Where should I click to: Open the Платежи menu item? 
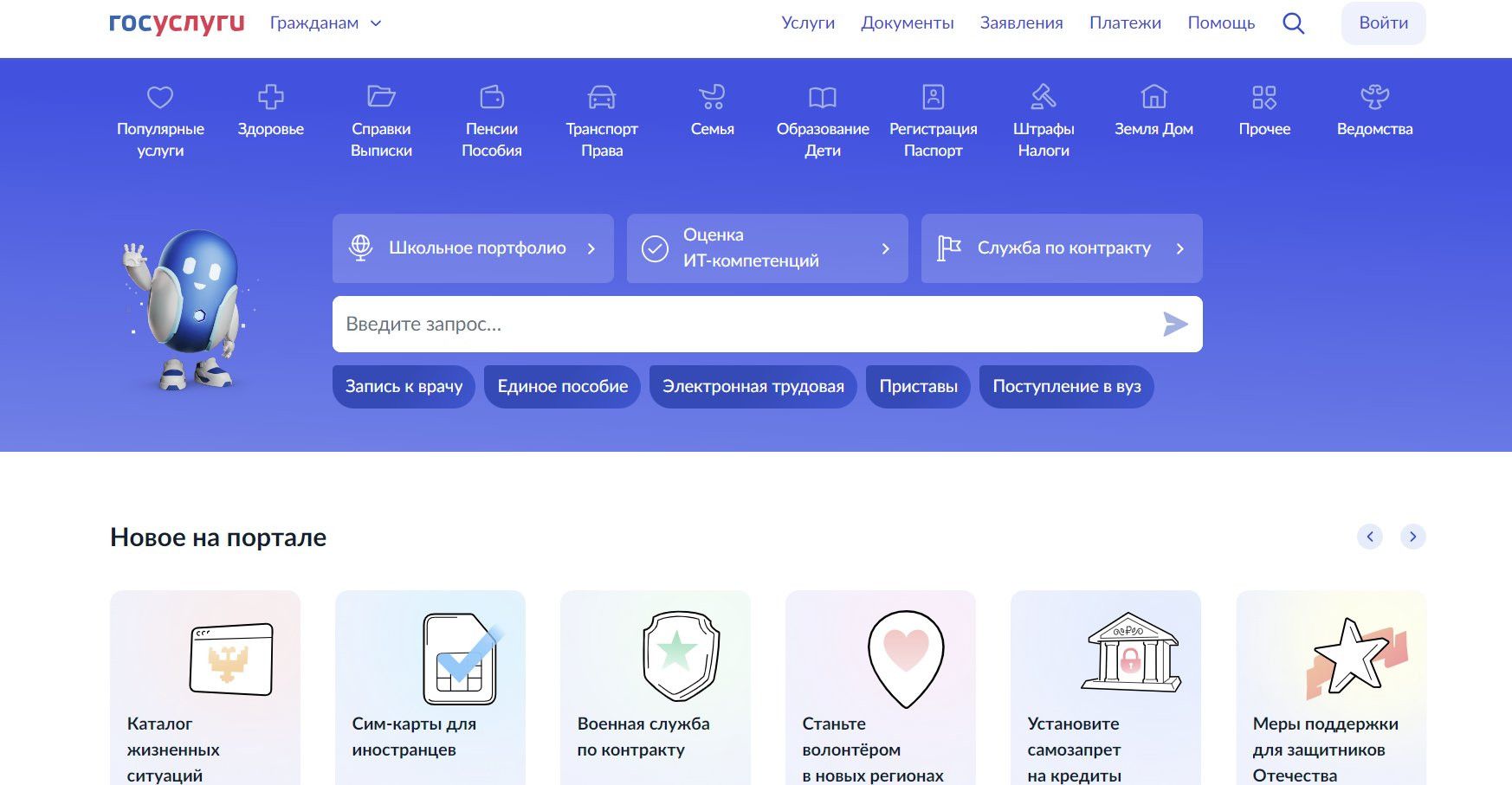tap(1125, 23)
